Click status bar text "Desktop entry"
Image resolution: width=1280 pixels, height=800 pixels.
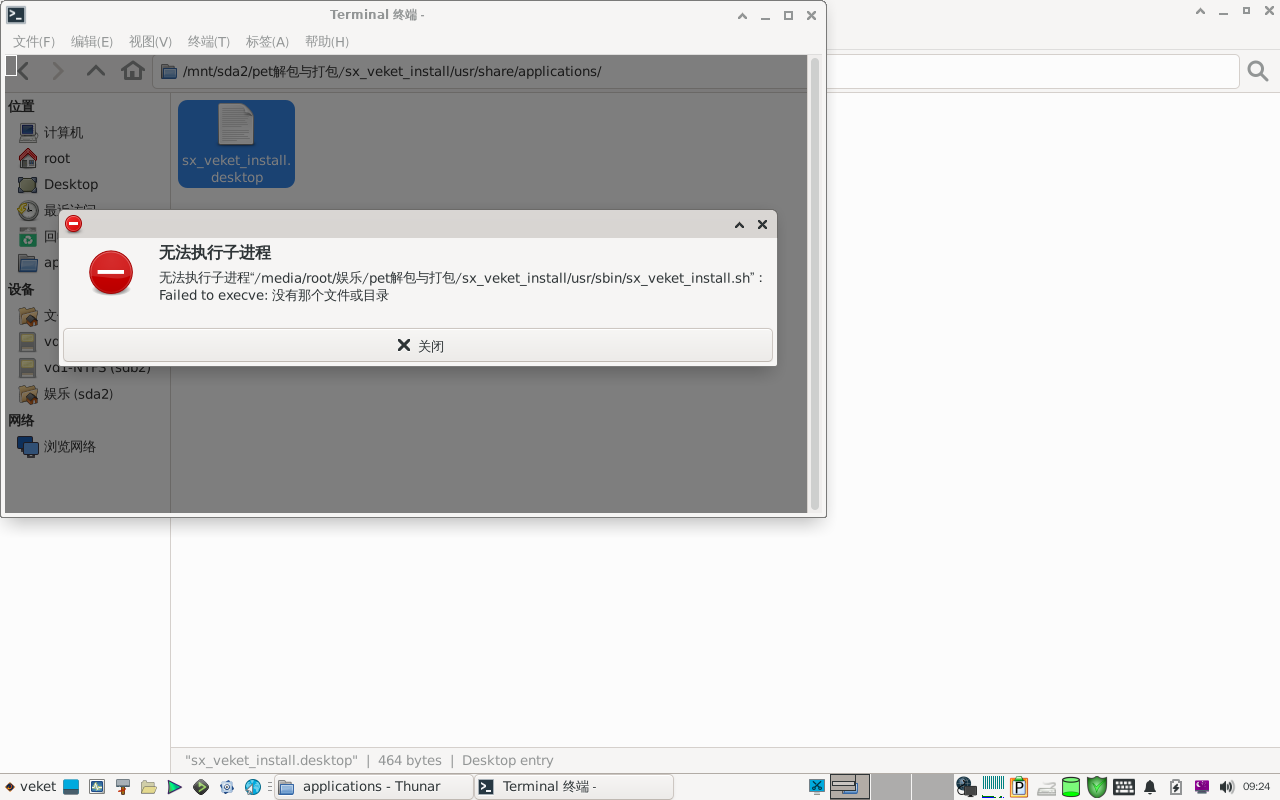point(507,760)
